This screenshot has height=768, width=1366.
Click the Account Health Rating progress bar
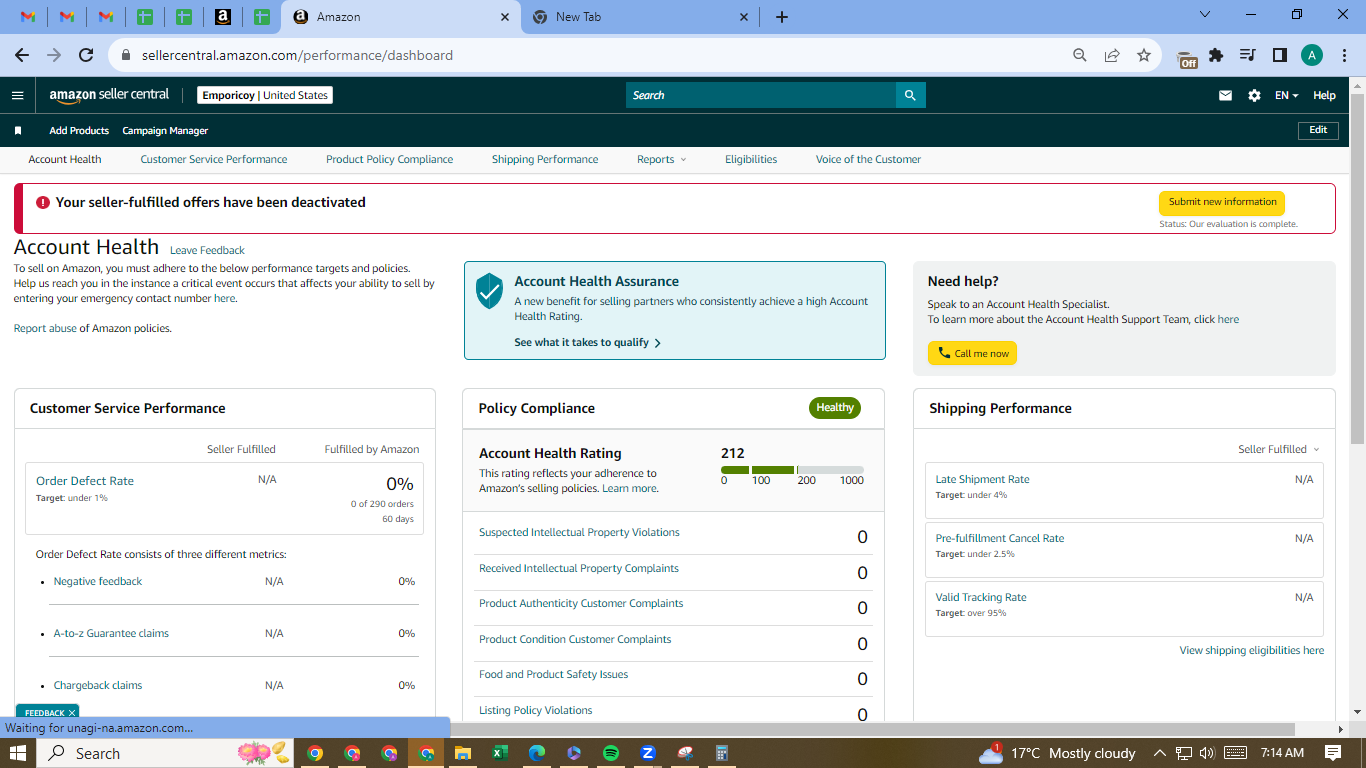tap(792, 470)
